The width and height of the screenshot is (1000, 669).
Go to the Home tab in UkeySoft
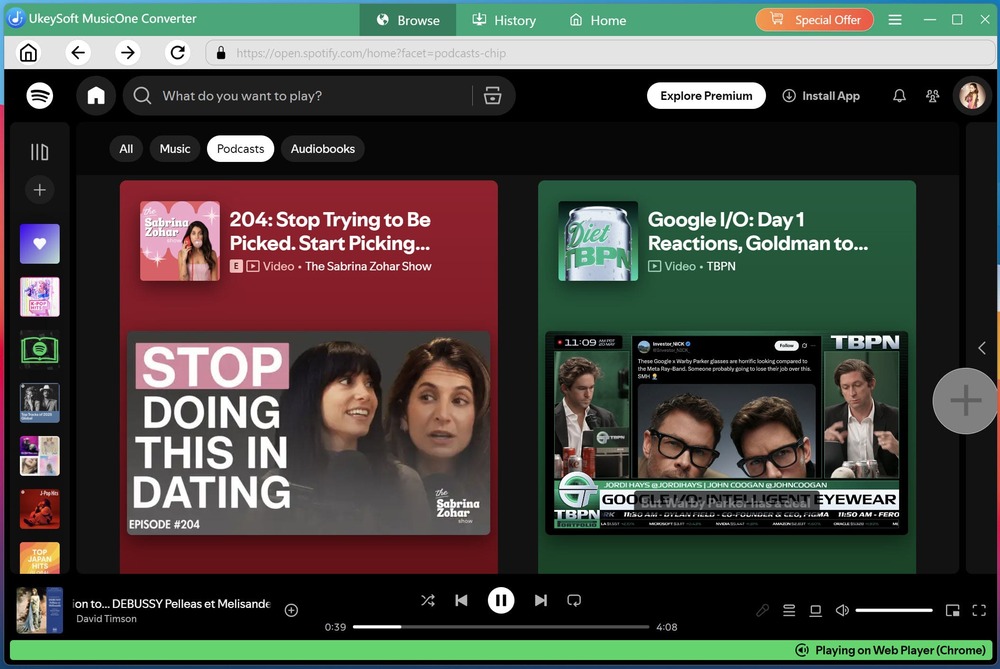598,20
